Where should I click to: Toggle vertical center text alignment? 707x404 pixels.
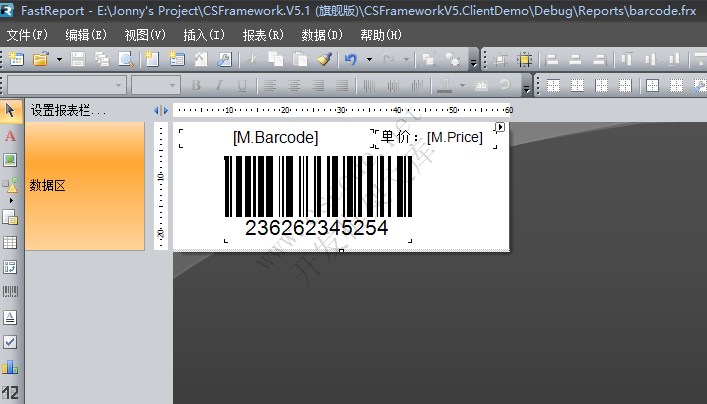pos(393,85)
